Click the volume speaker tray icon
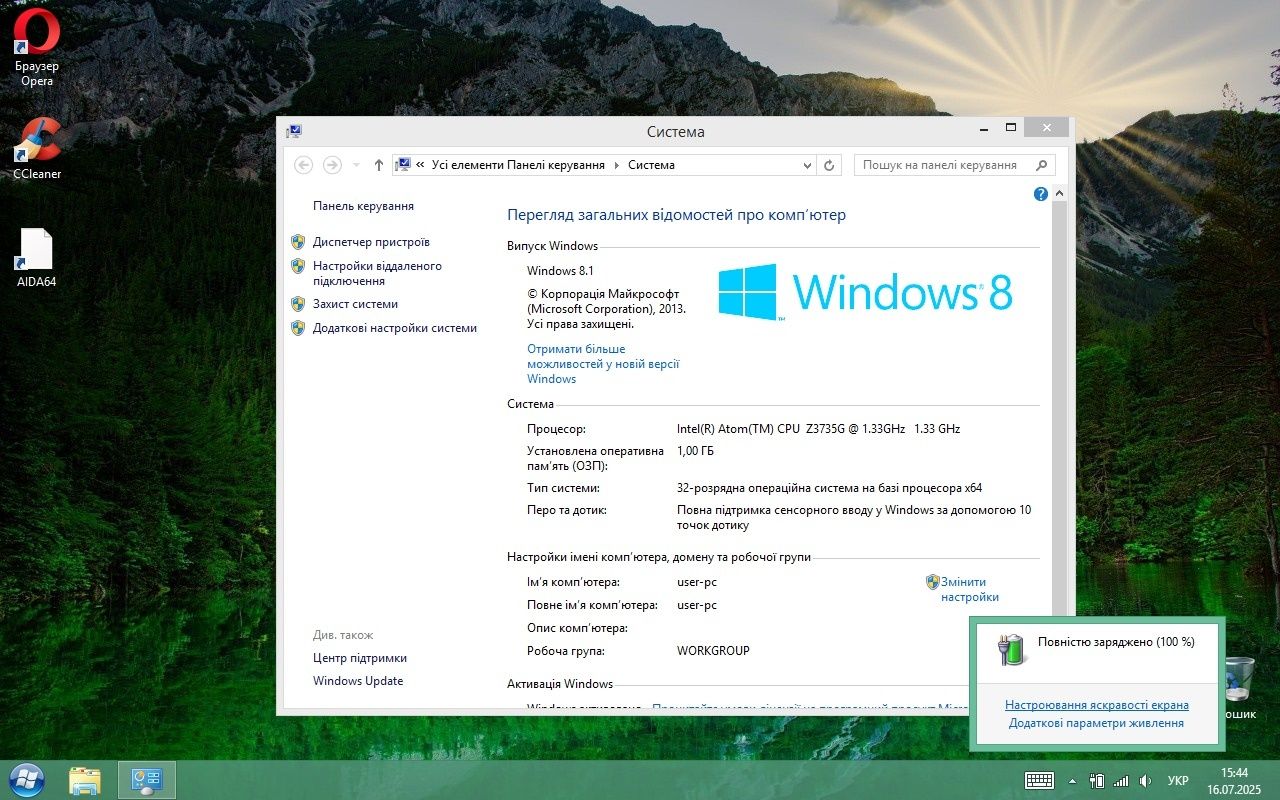 (x=1146, y=781)
